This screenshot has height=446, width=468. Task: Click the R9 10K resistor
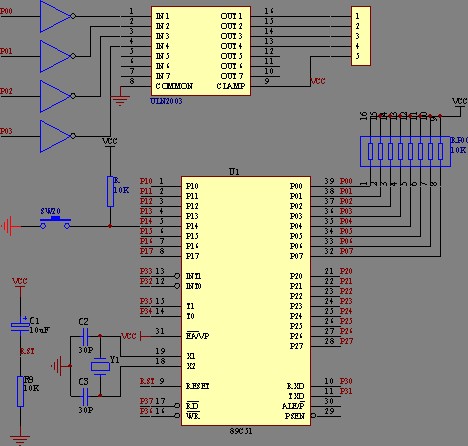pos(20,392)
